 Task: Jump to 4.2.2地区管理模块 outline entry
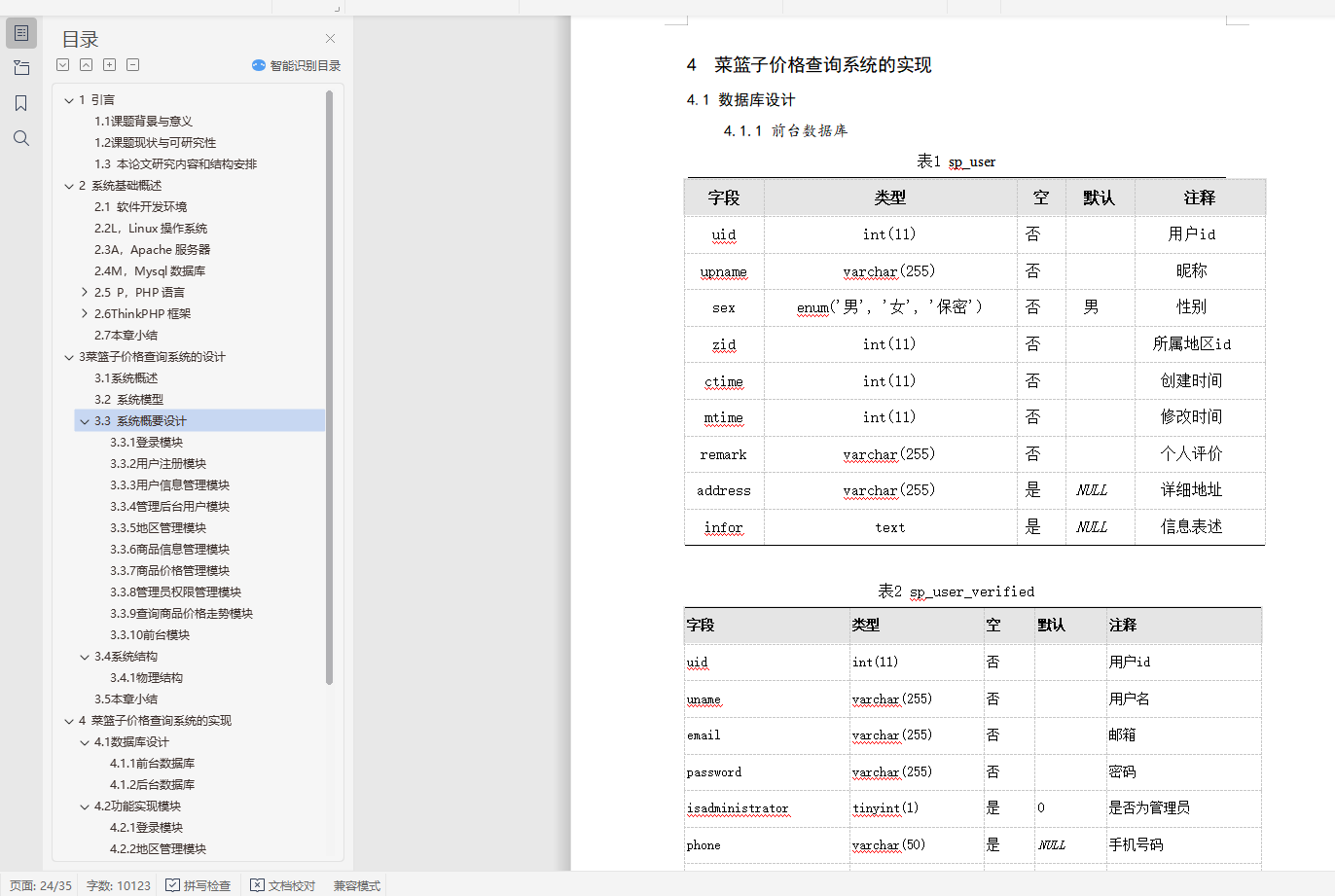tap(158, 849)
